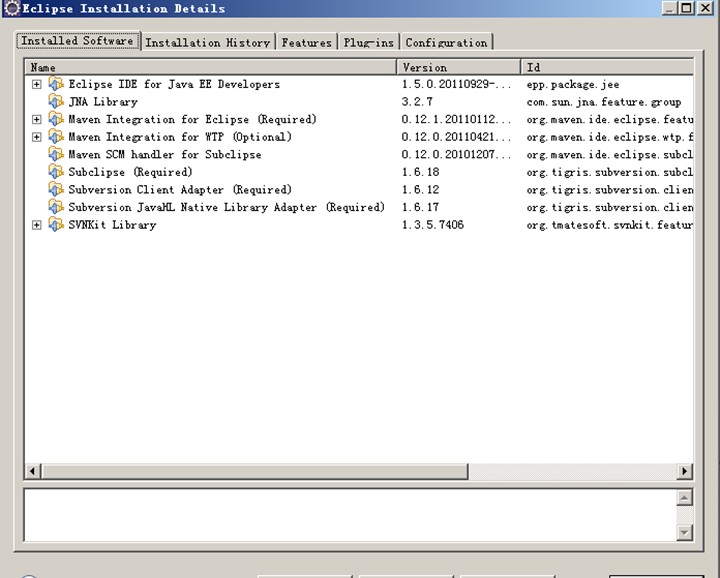Expand Maven Integration for WTP (Optional) node
This screenshot has width=720, height=578.
click(x=37, y=137)
